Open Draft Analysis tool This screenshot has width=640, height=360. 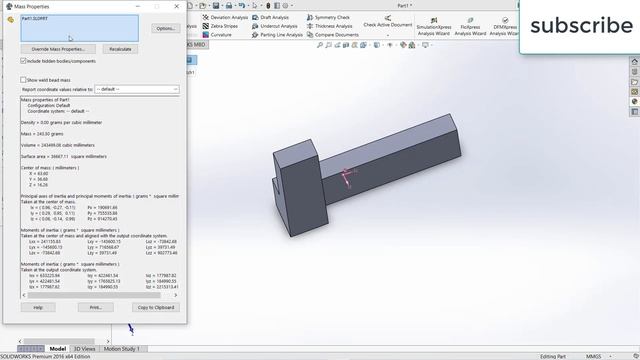(x=271, y=18)
